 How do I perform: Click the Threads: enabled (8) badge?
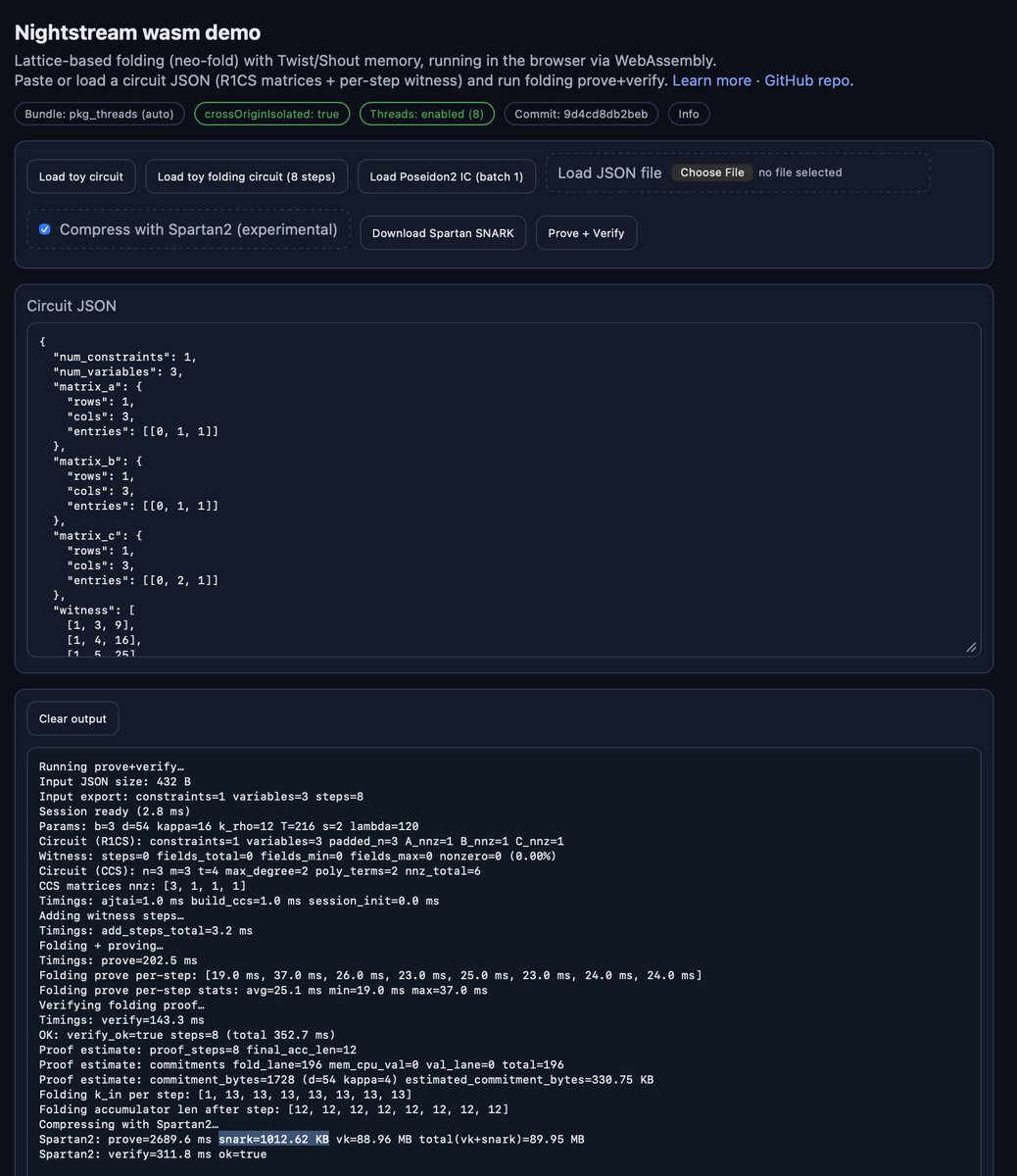pos(426,114)
